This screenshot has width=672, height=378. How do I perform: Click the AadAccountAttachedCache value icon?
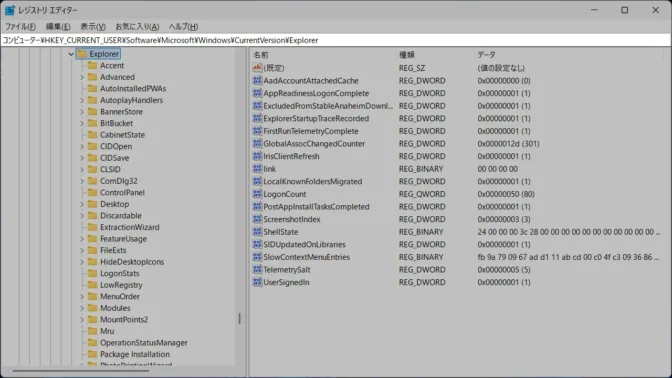click(x=257, y=81)
